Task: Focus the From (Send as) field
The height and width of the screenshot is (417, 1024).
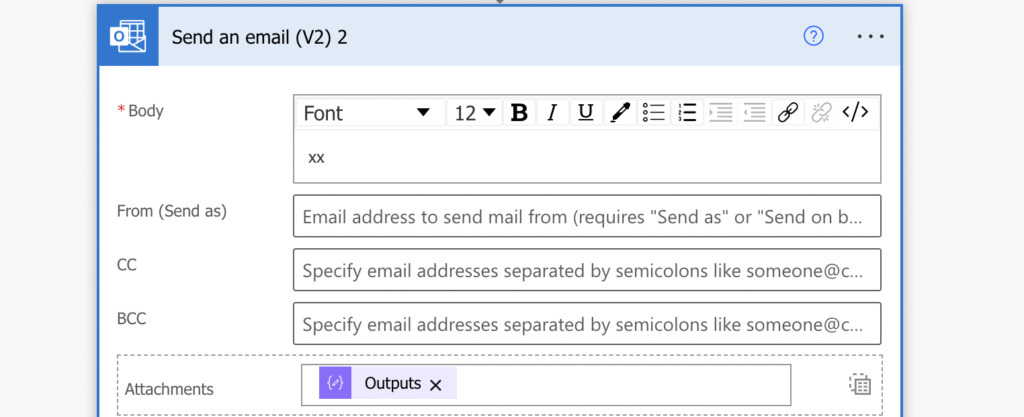Action: tap(587, 216)
